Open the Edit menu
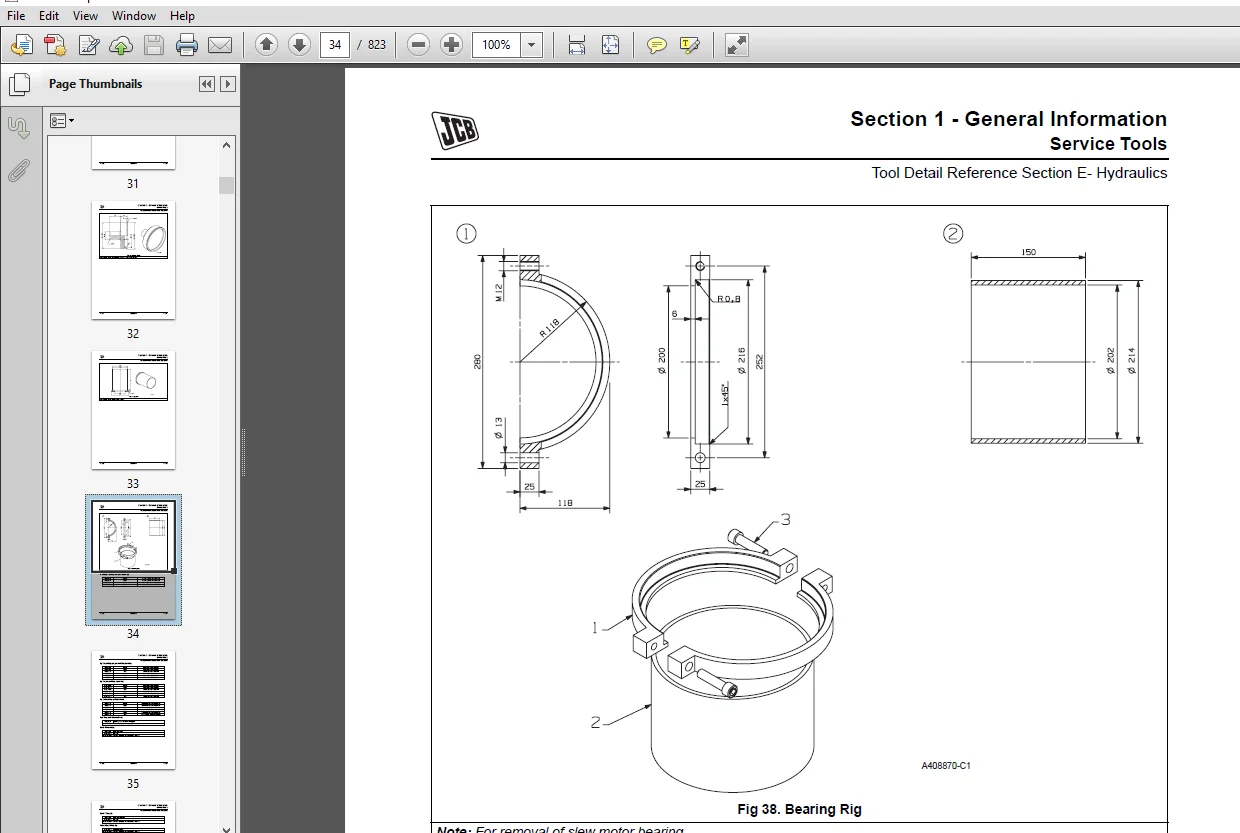The width and height of the screenshot is (1240, 833). point(49,16)
